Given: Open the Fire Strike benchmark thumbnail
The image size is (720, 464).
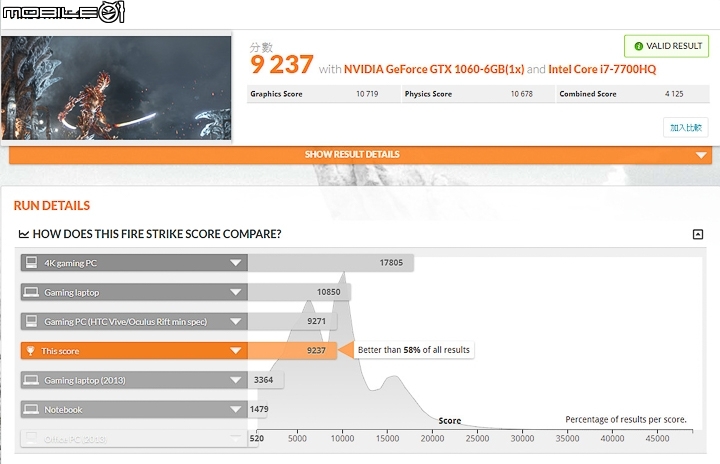Looking at the screenshot, I should coord(116,88).
